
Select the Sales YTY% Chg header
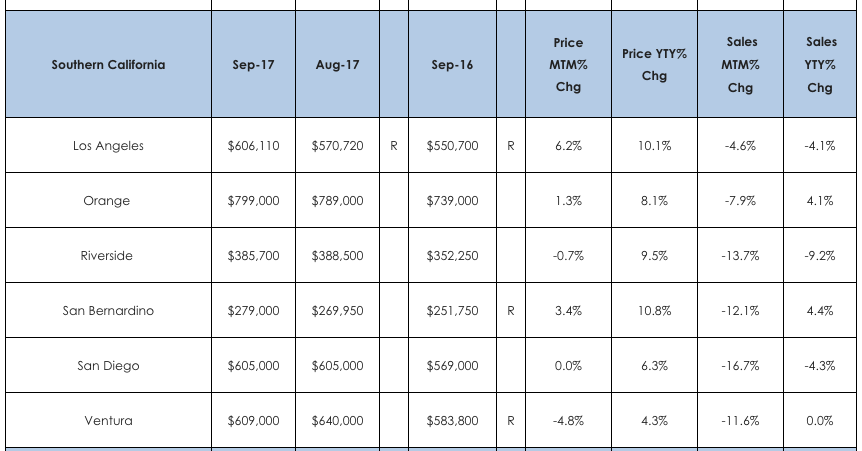point(819,65)
